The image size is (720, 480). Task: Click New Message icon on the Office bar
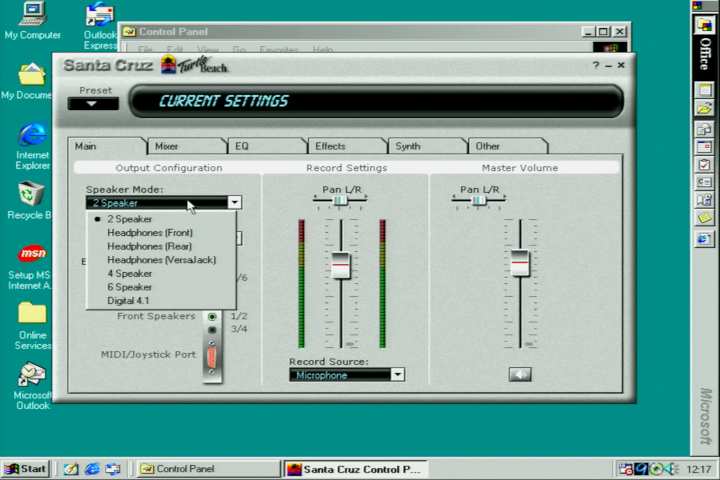click(x=705, y=129)
